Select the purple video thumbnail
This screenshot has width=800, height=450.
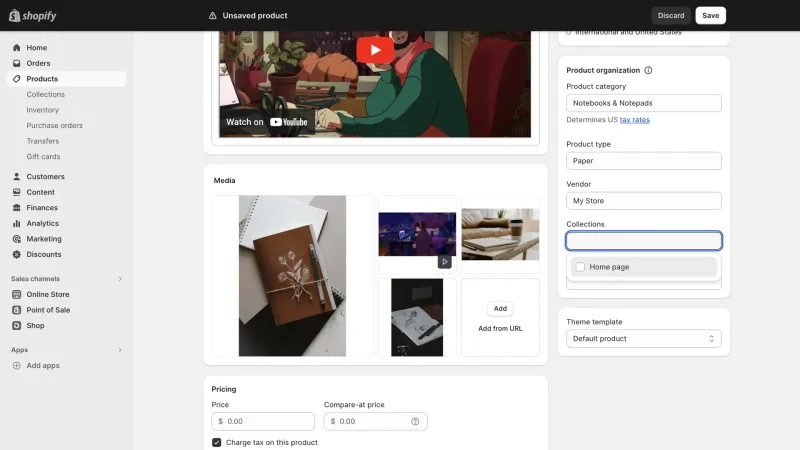coord(417,234)
